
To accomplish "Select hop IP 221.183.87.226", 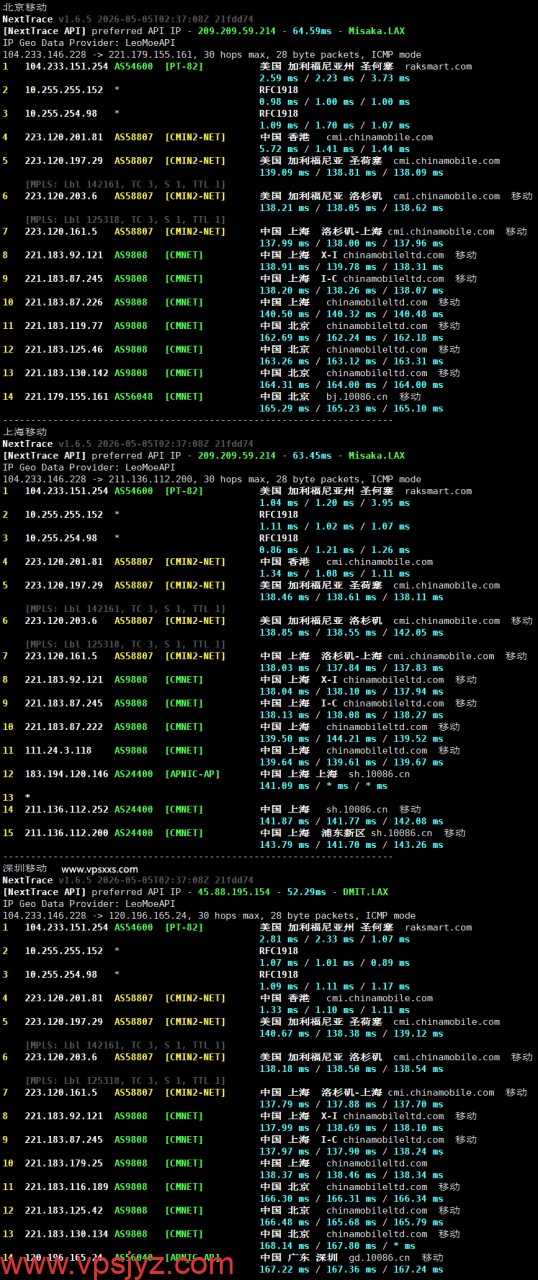I will tap(63, 302).
